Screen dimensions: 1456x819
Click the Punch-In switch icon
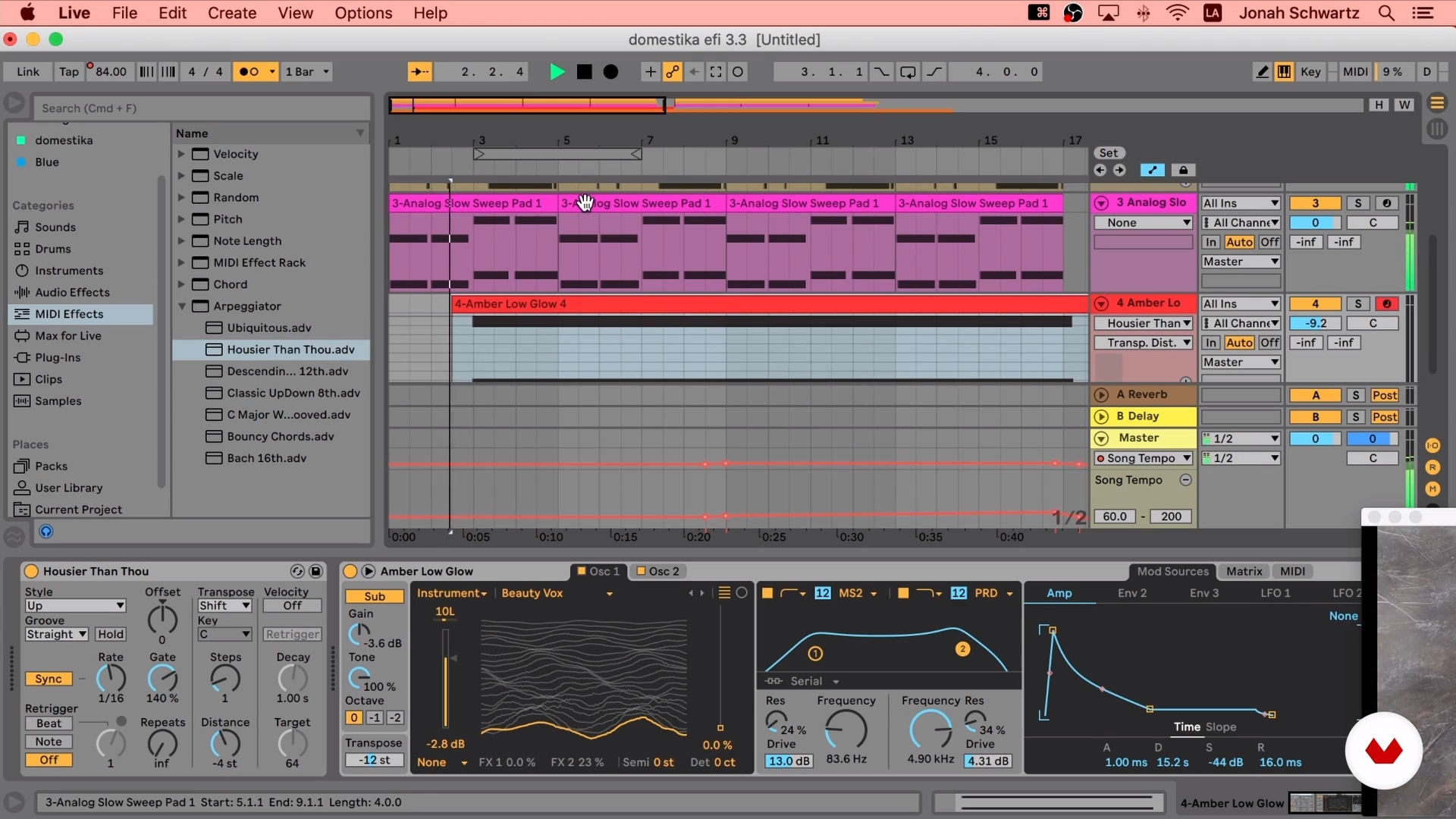click(x=881, y=72)
